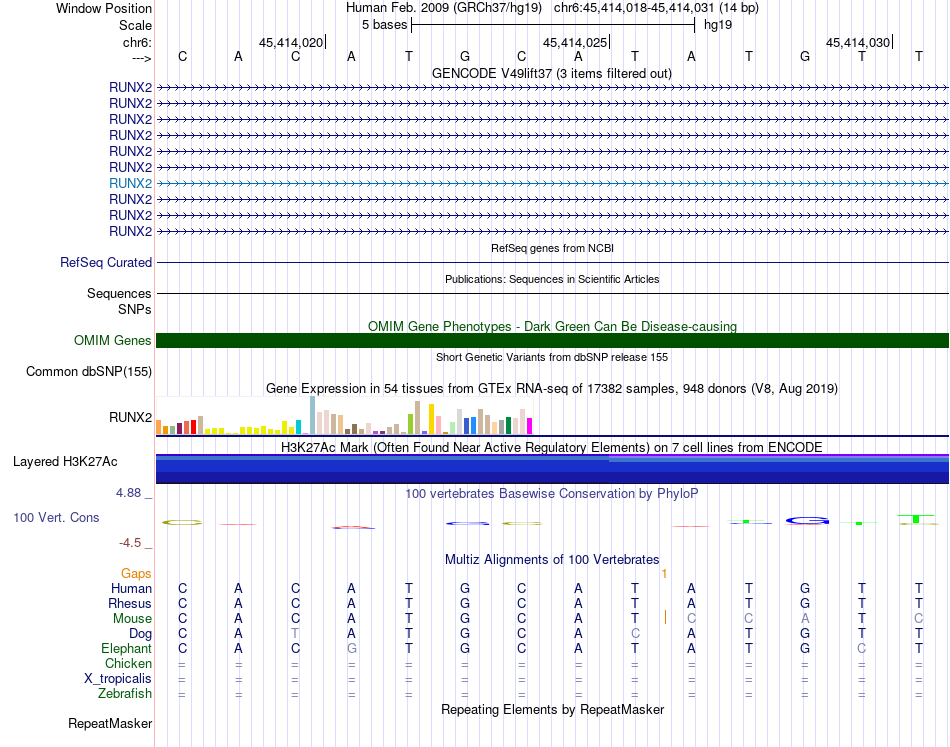Click the magenta bar in the GTEx chart
The image size is (950, 747).
tap(530, 426)
